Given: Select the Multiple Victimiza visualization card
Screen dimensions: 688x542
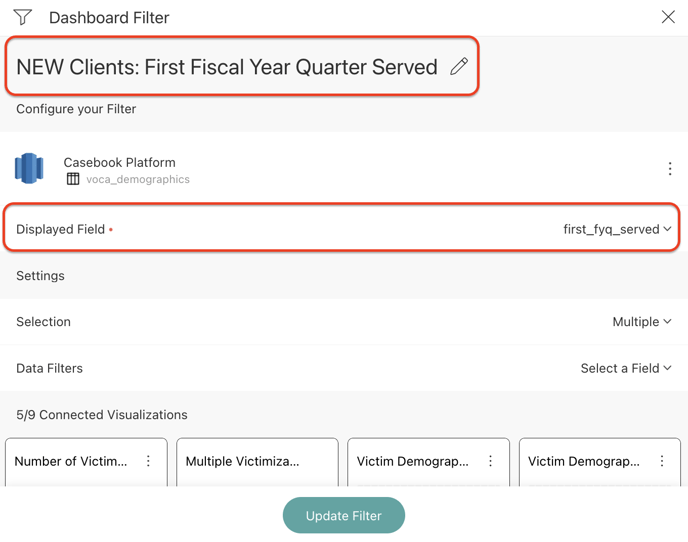Looking at the screenshot, I should click(243, 462).
